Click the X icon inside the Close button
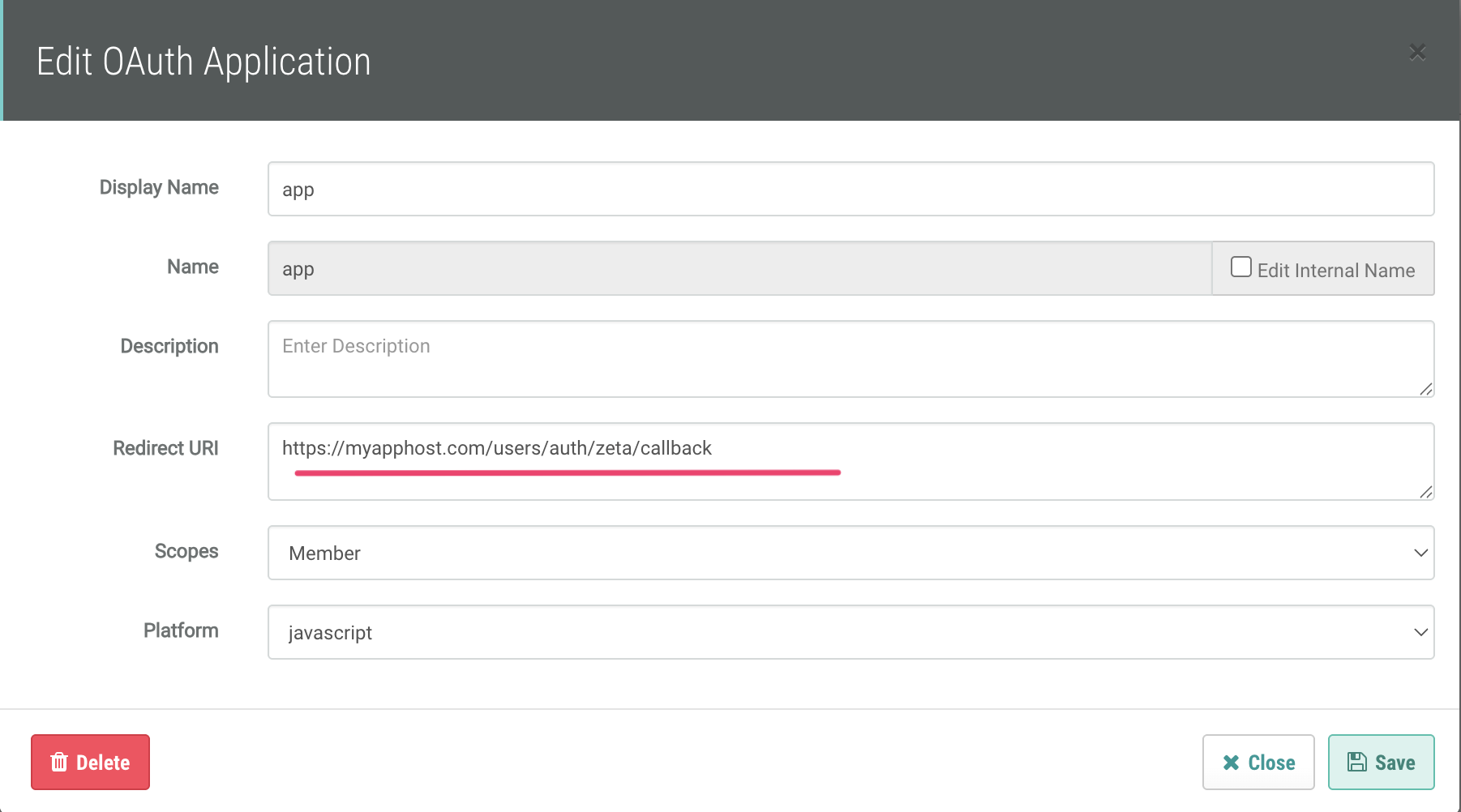Viewport: 1461px width, 812px height. click(1231, 762)
